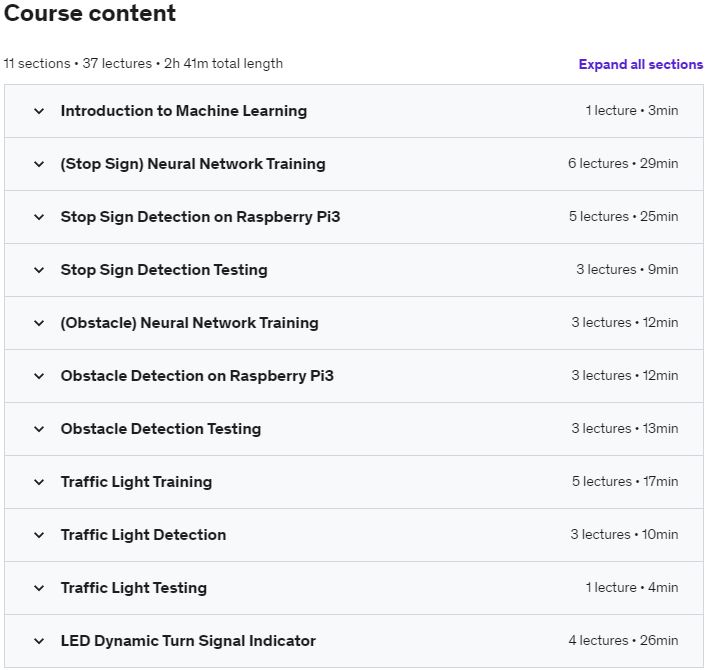This screenshot has height=670, width=708.
Task: Click the LED Dynamic Turn Signal chevron
Action: 39,641
